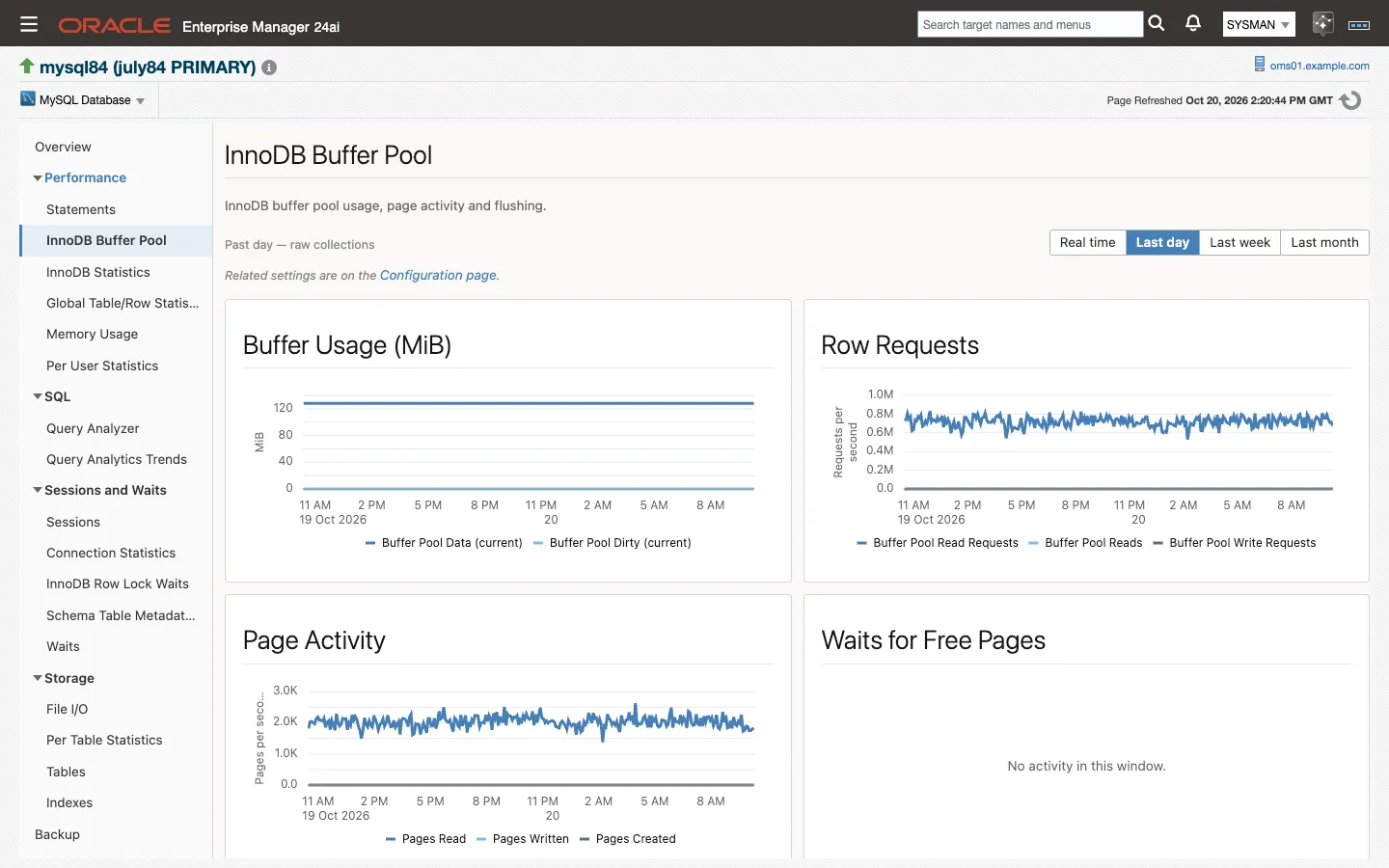
Task: Open Statements page
Action: coord(81,209)
